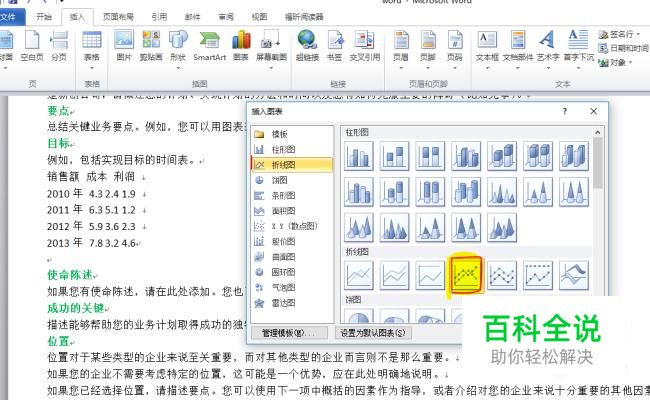
Task: Select 面积图 in the chart type list
Action: (292, 211)
